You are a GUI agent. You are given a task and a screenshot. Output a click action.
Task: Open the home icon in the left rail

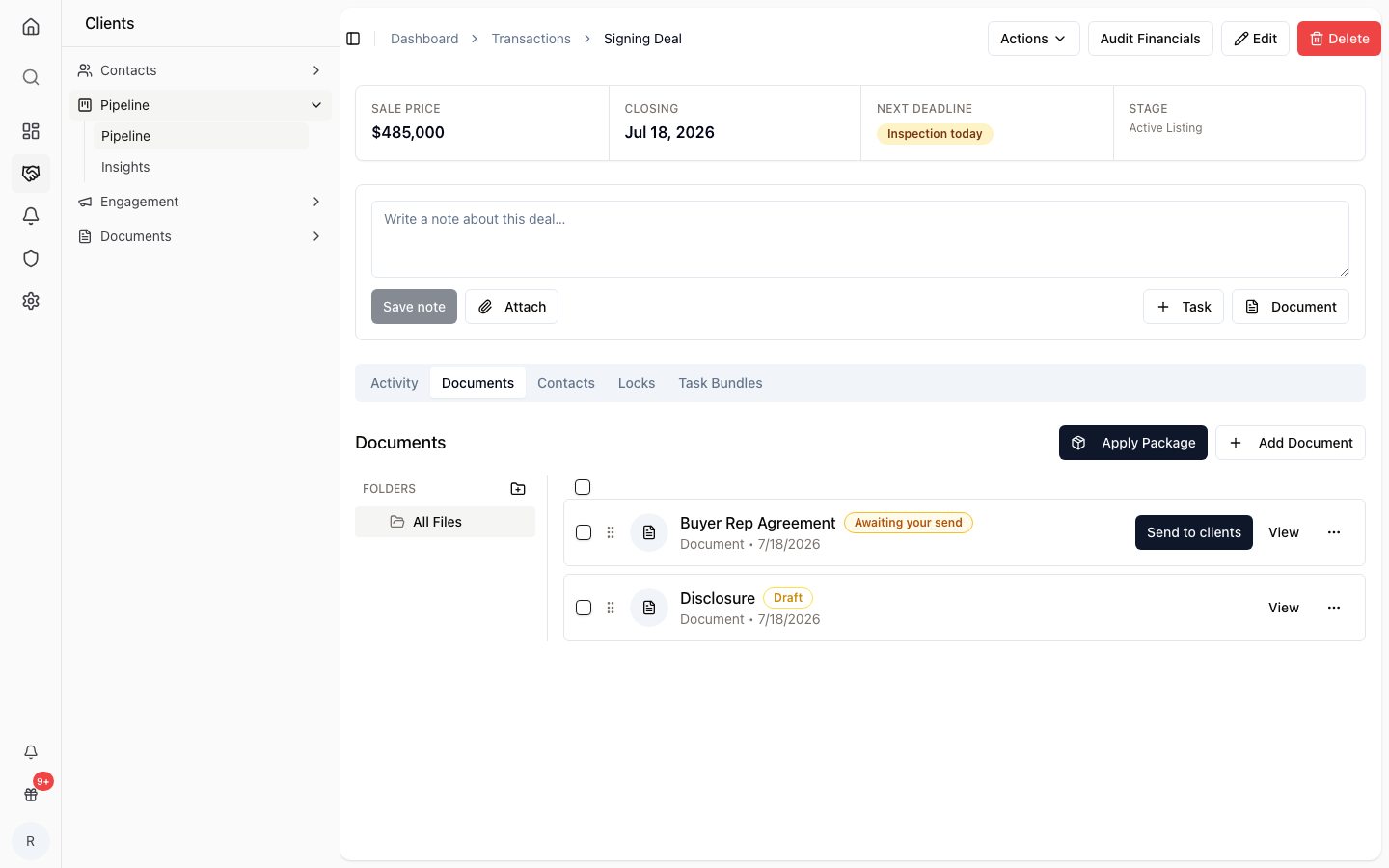31,27
